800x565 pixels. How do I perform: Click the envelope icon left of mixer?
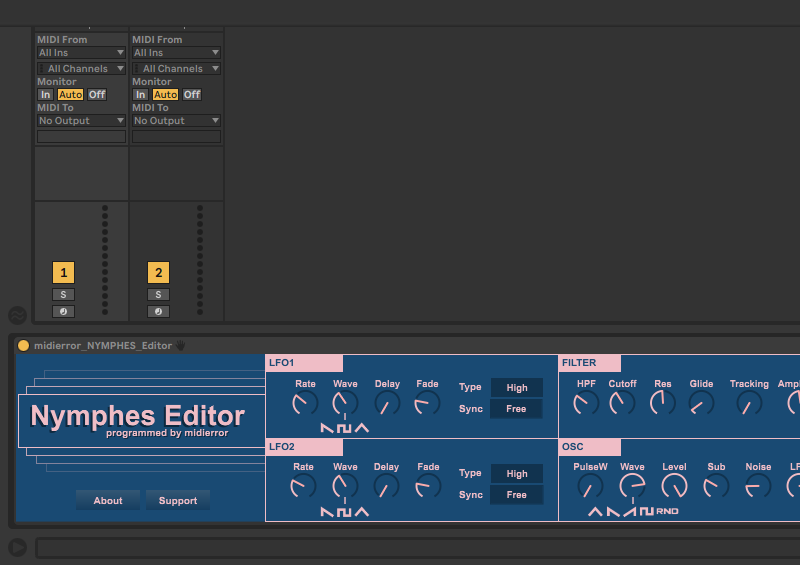pos(17,315)
